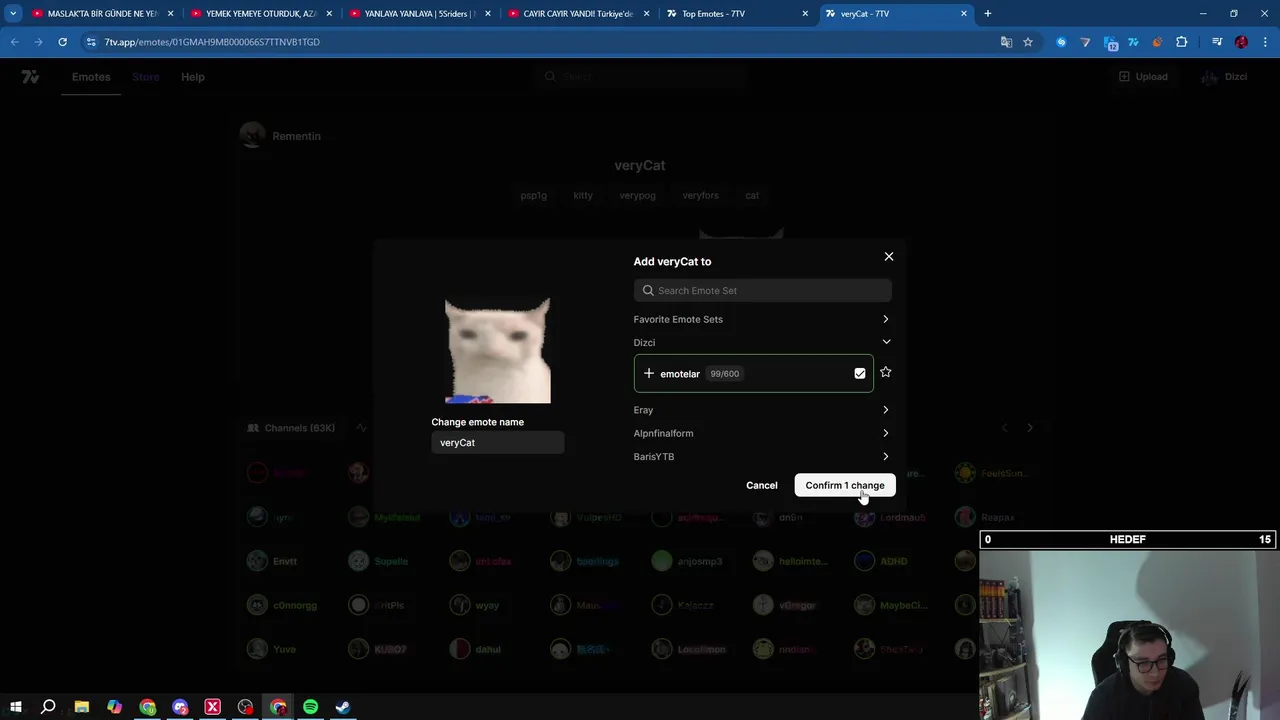
Task: Close the Add veryCat dialog
Action: (x=888, y=257)
